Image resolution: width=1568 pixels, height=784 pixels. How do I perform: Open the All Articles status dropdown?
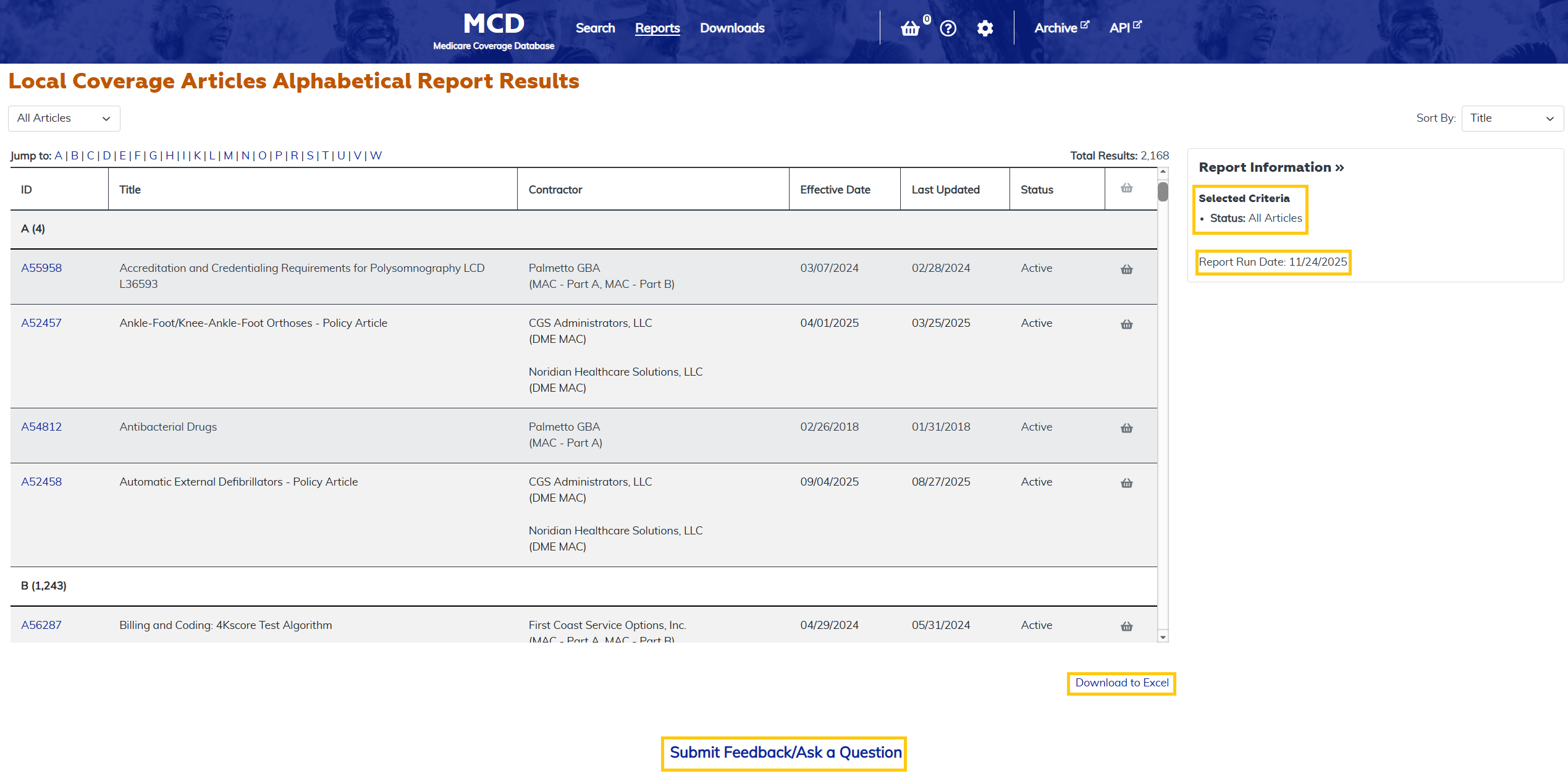pyautogui.click(x=64, y=118)
